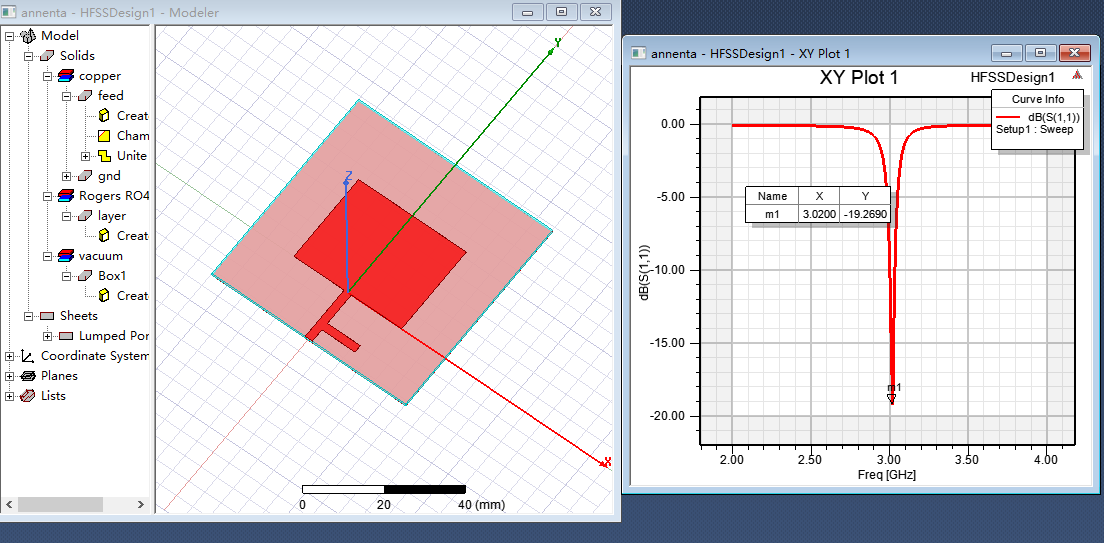Screen dimensions: 1104x543
Task: Select the Planes icon in the tree
Action: (x=28, y=376)
